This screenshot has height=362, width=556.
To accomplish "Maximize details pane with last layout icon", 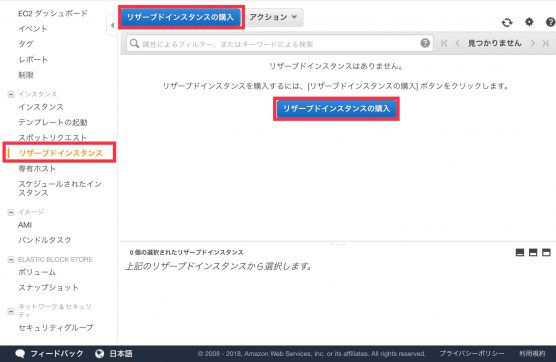I will tap(546, 252).
